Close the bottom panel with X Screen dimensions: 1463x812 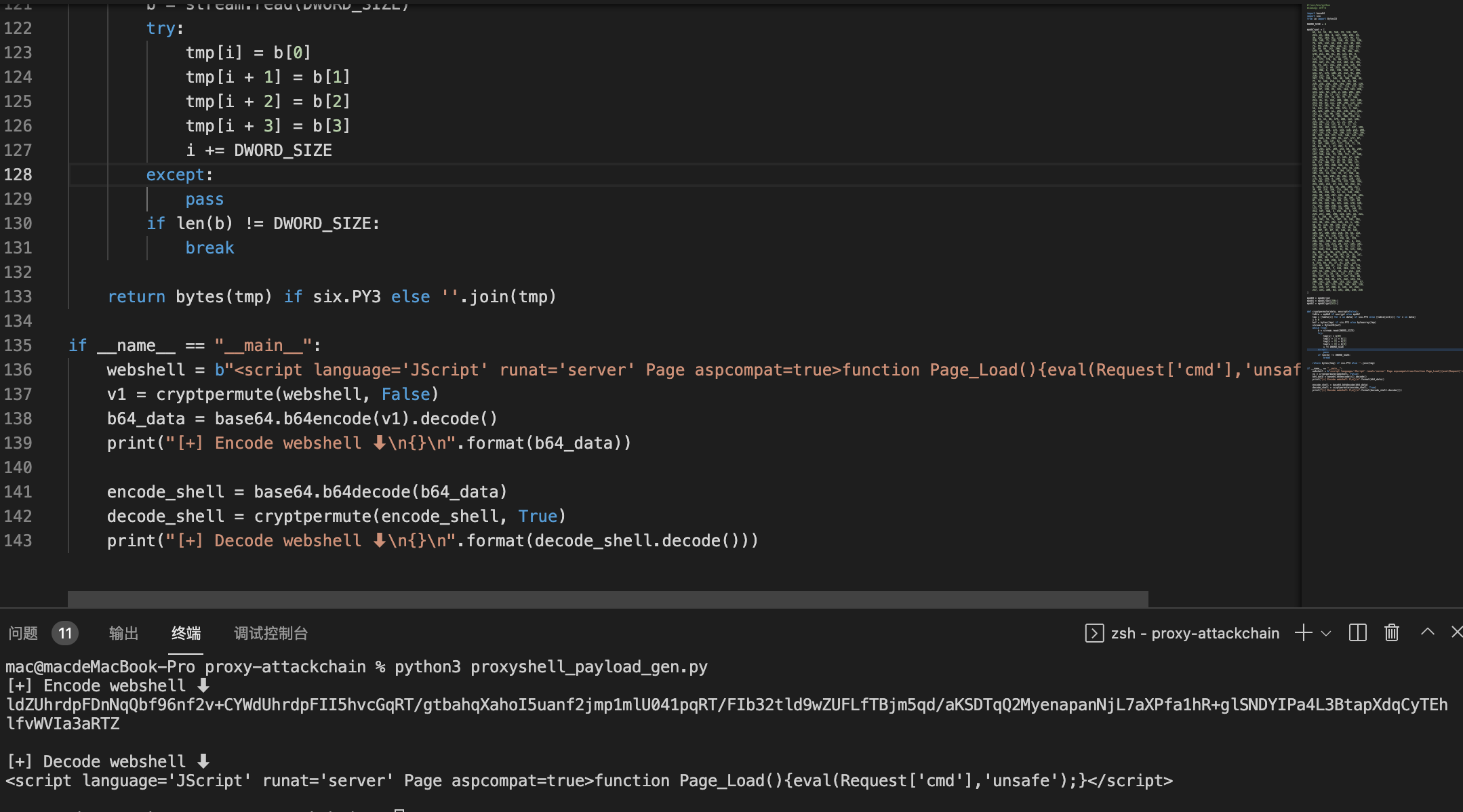point(1456,632)
